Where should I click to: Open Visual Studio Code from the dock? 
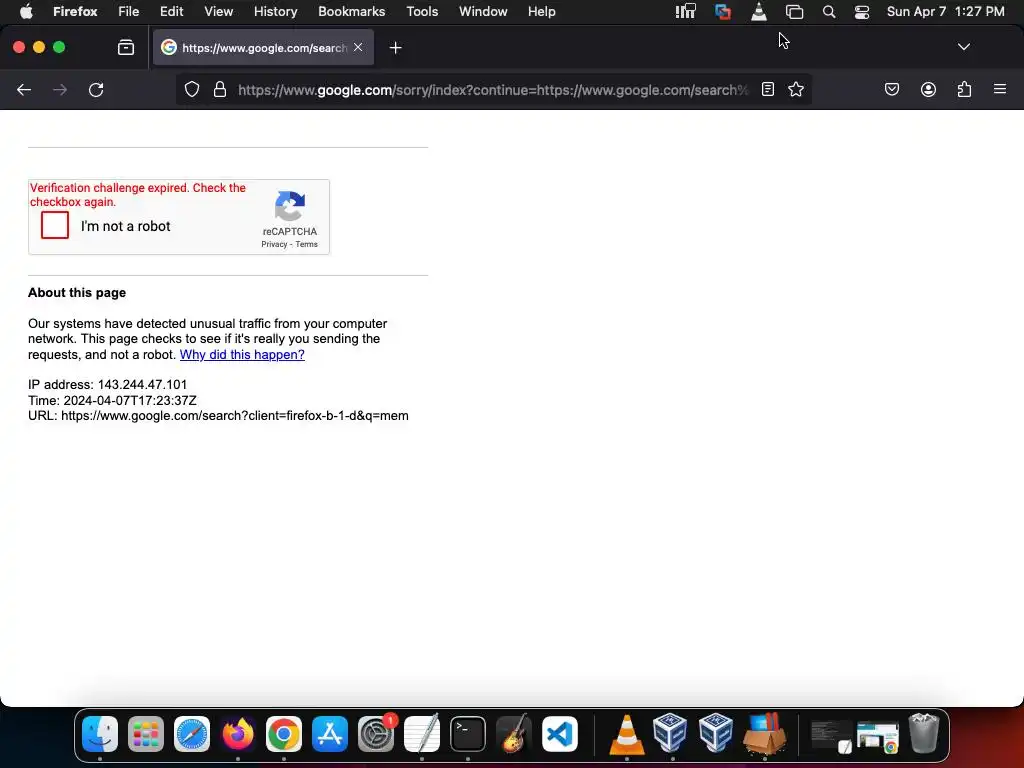click(560, 734)
